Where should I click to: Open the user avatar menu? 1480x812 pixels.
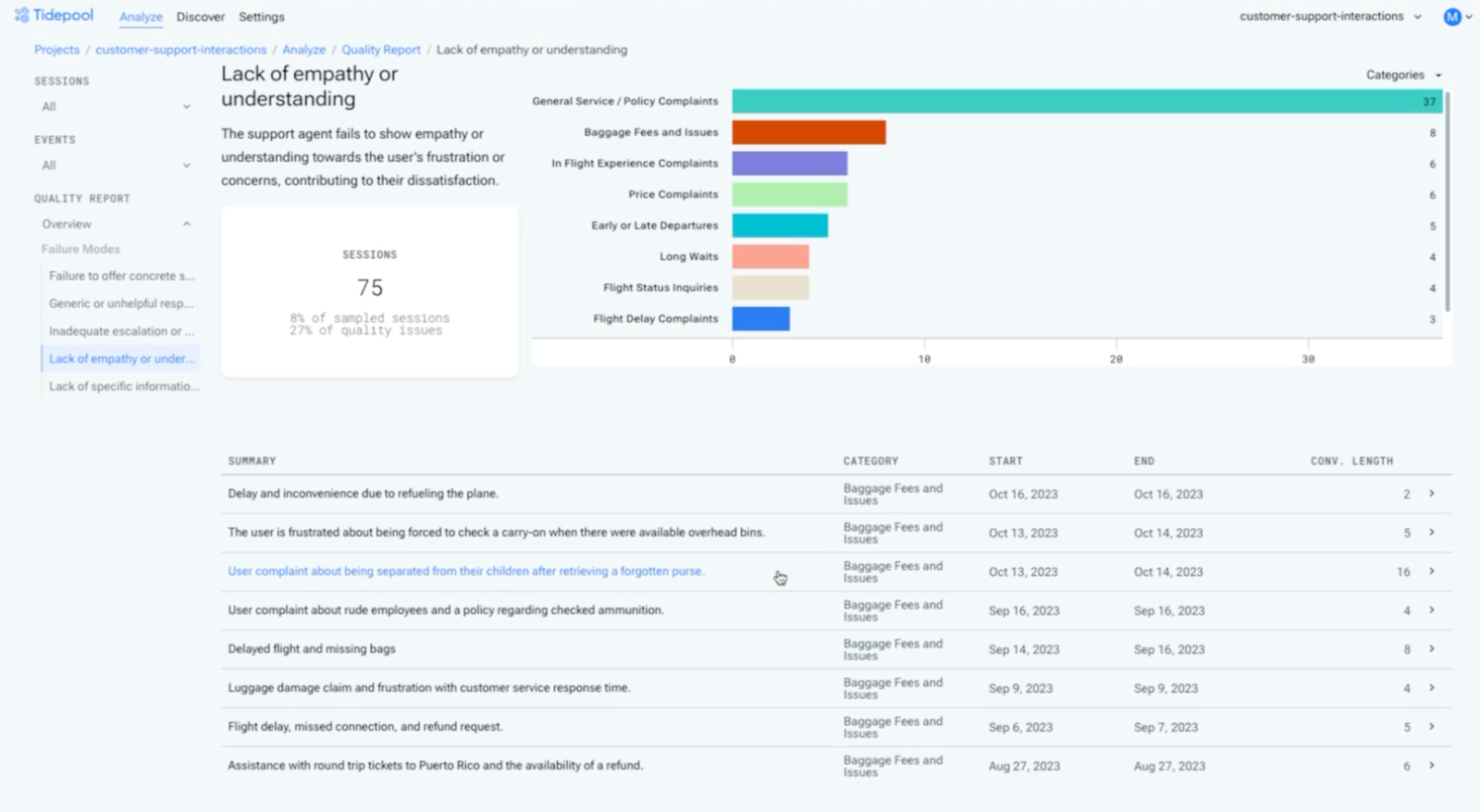point(1452,17)
